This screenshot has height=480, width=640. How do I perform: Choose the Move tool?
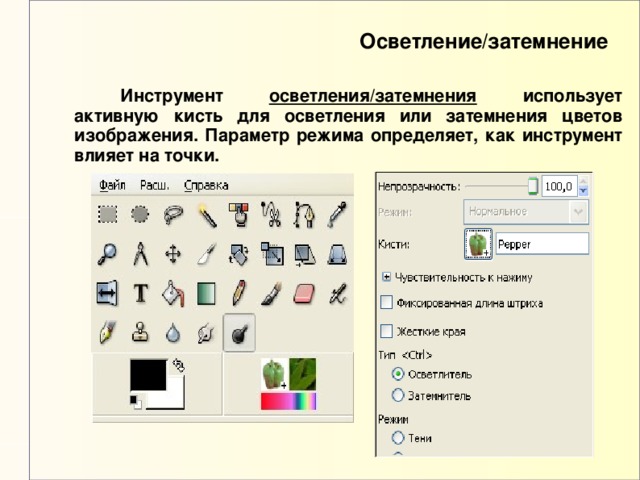click(x=173, y=254)
